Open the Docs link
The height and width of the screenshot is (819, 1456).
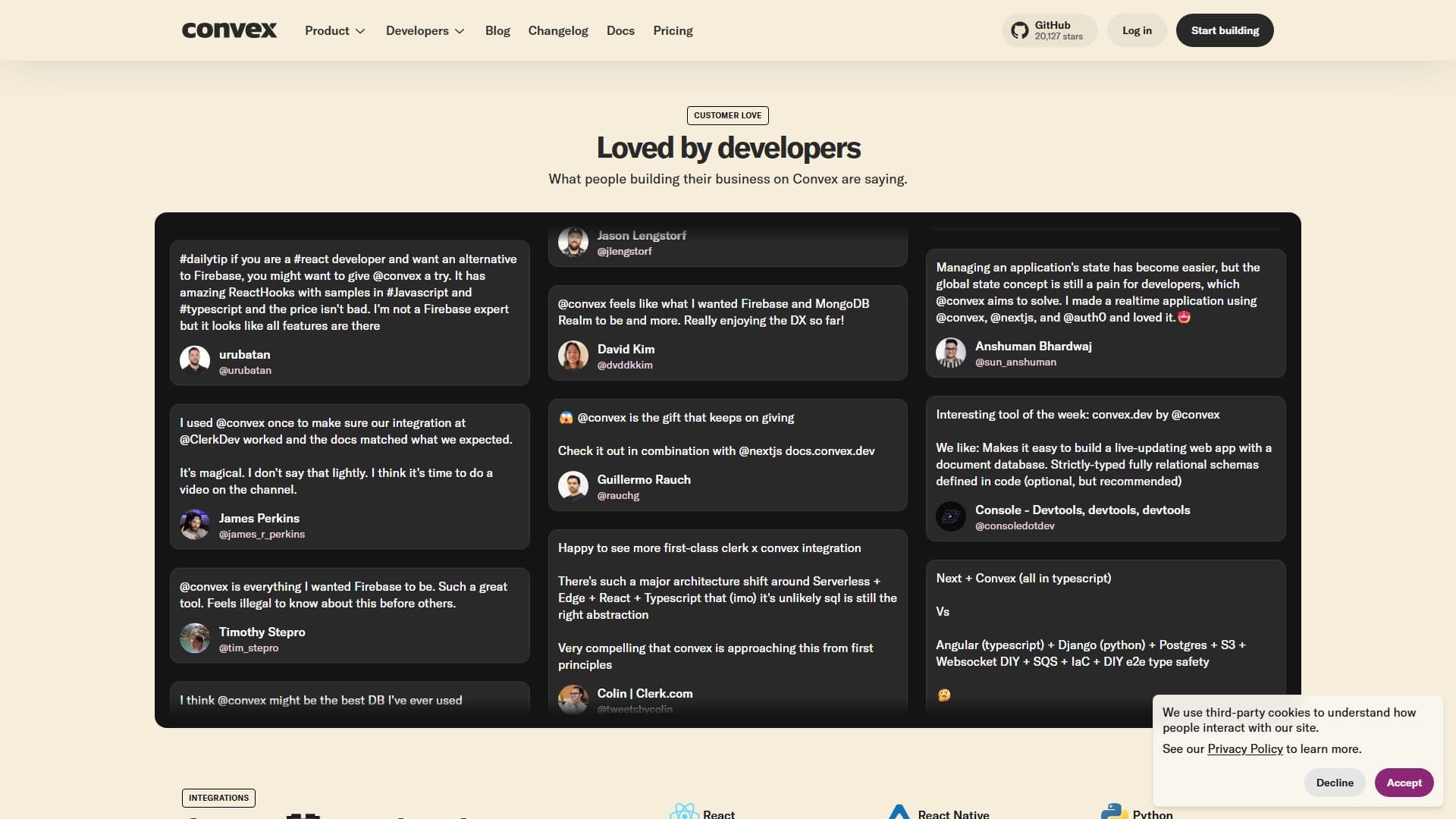[620, 30]
